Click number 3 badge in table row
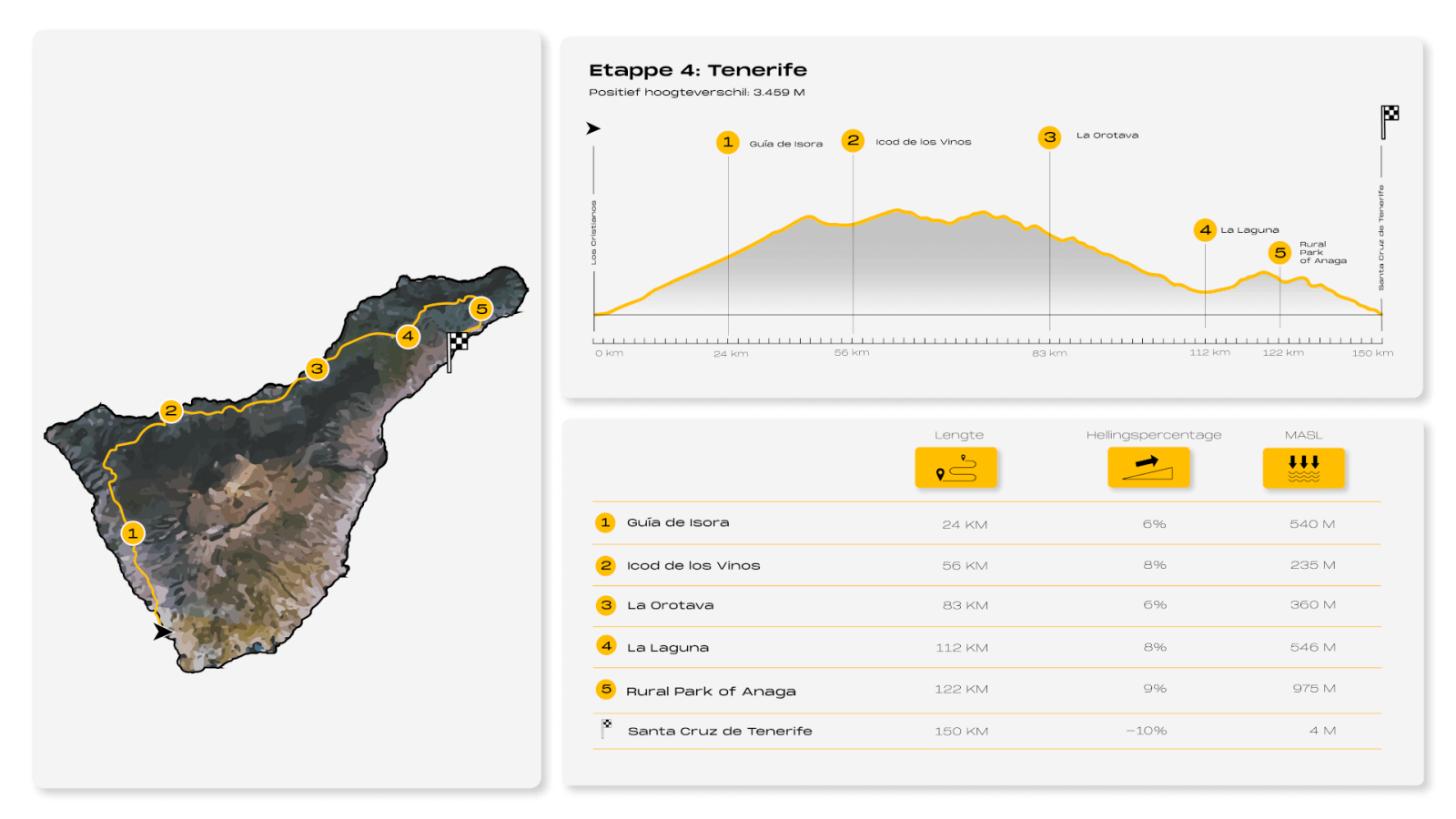1456x819 pixels. (x=606, y=605)
